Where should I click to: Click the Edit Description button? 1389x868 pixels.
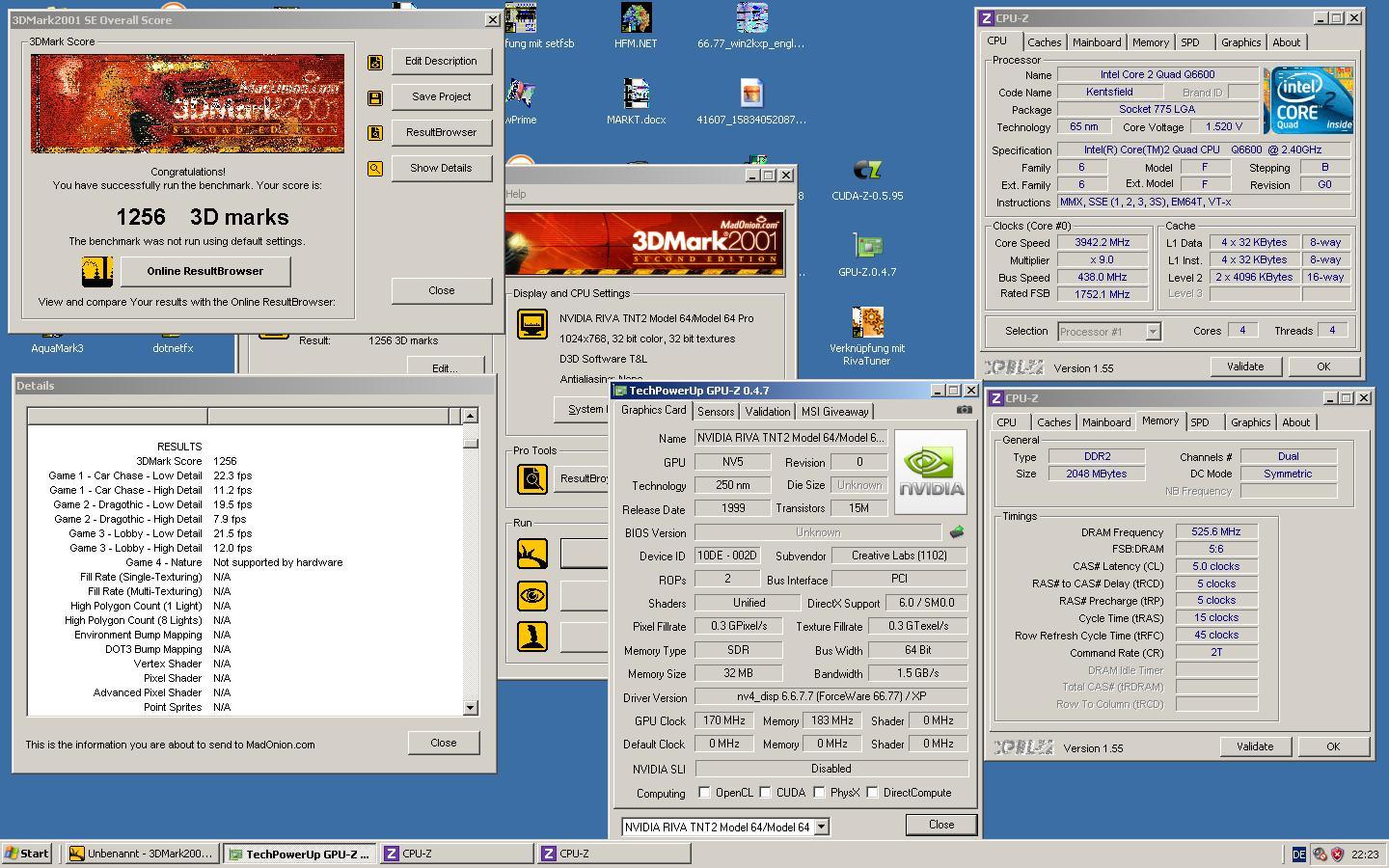(x=442, y=61)
